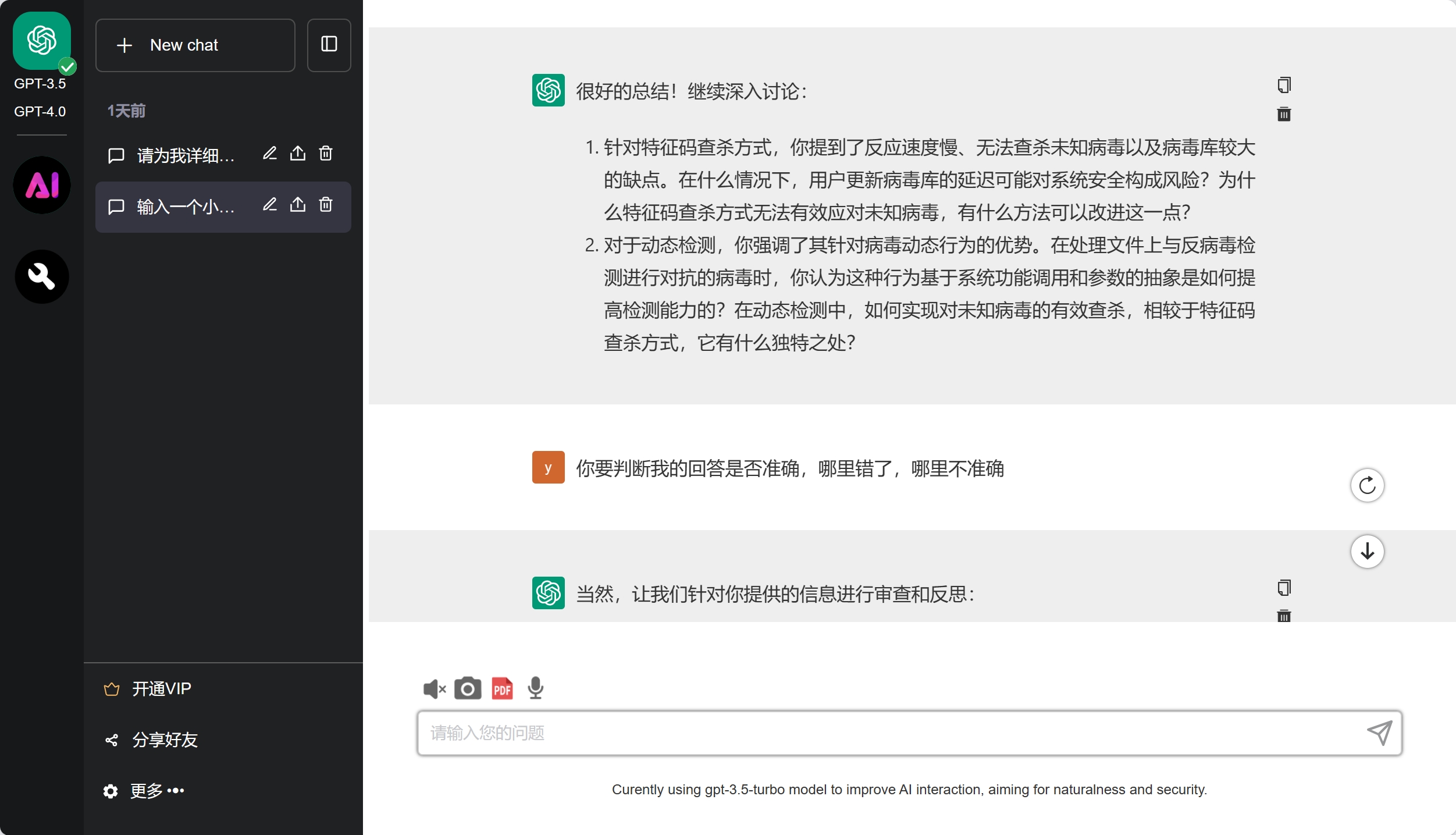Start a New chat
This screenshot has height=835, width=1456.
pos(195,45)
